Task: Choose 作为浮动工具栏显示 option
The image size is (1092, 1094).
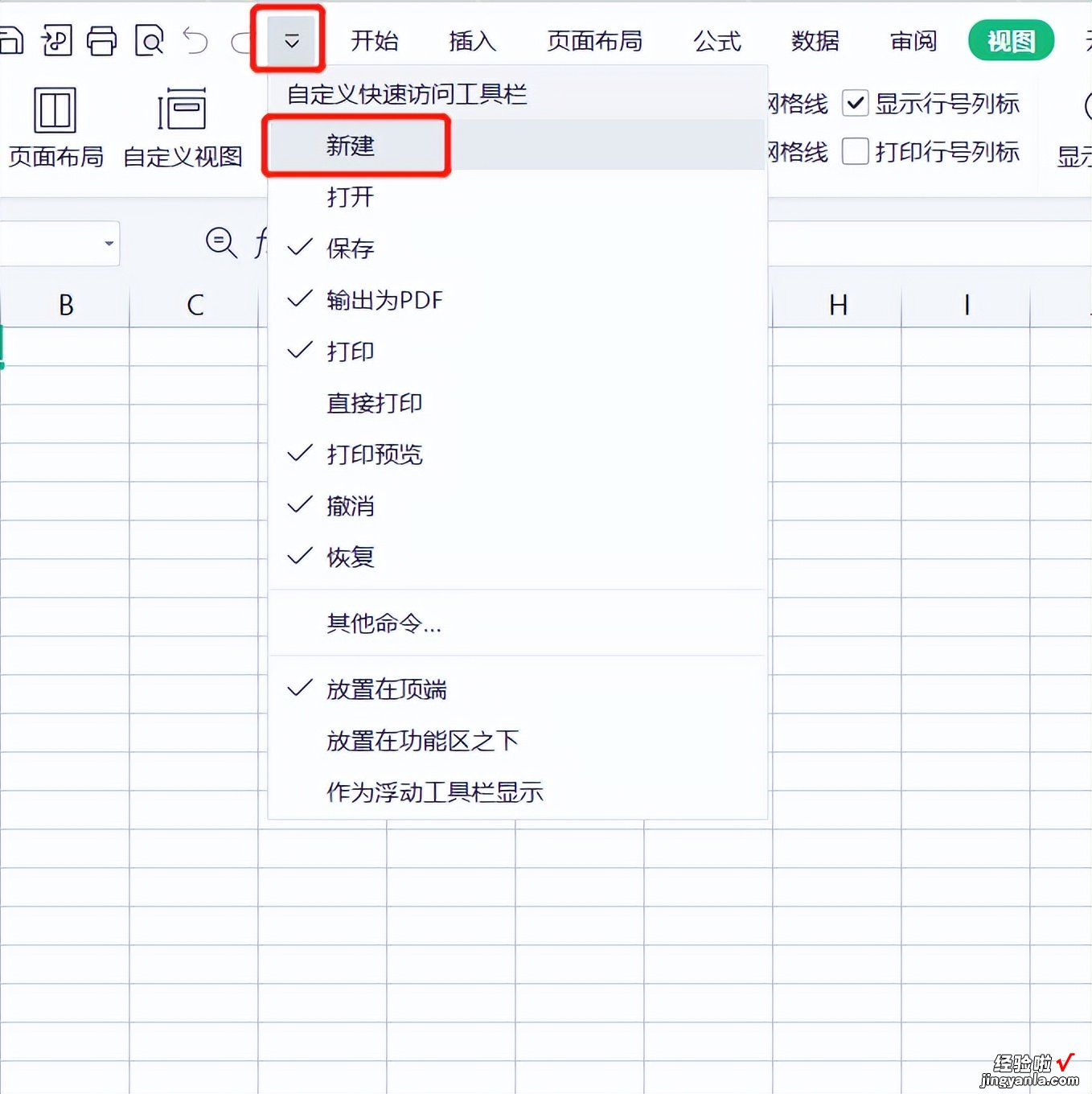Action: pos(517,792)
